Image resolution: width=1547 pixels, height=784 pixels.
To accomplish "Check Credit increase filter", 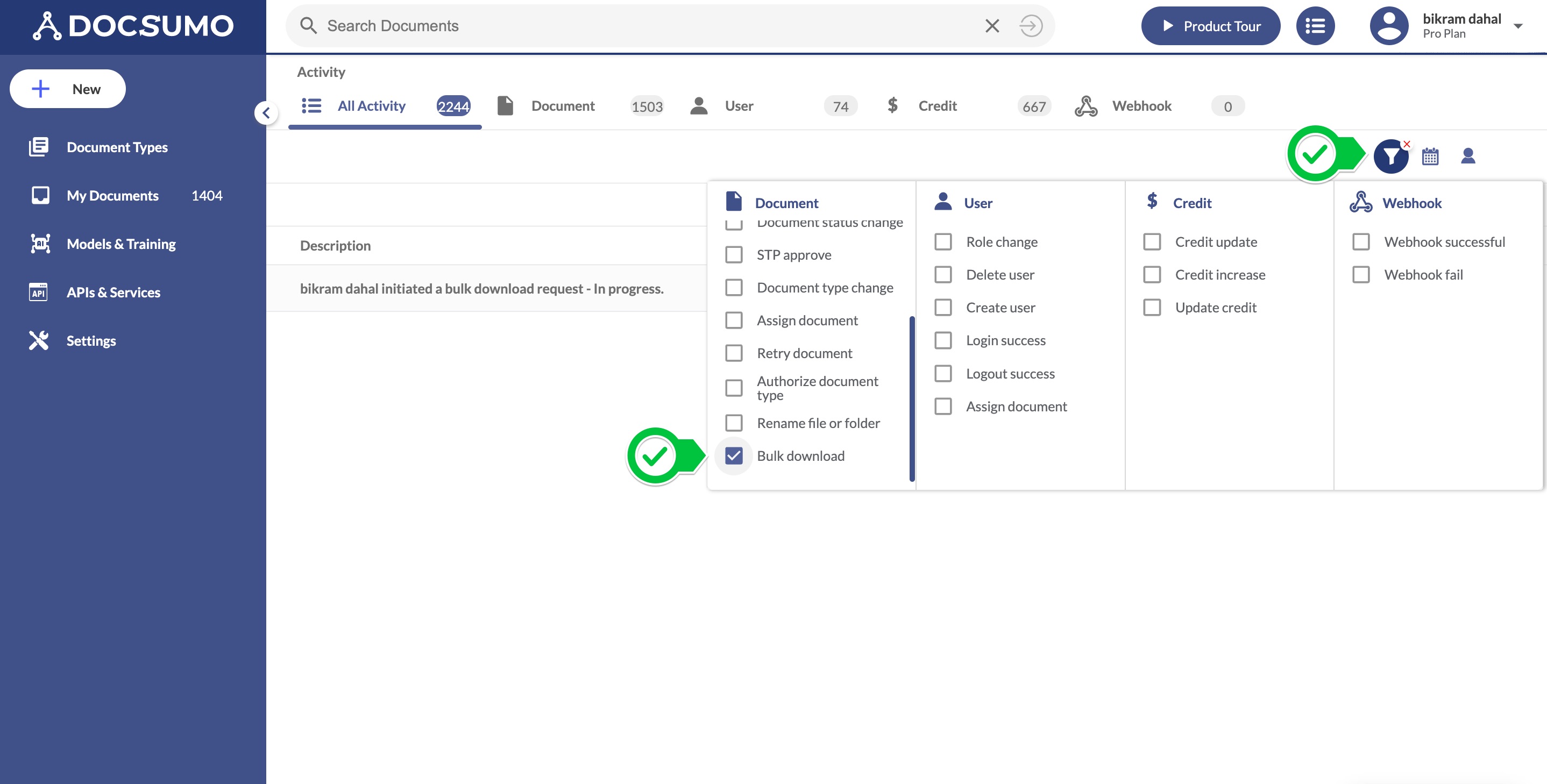I will (x=1152, y=274).
